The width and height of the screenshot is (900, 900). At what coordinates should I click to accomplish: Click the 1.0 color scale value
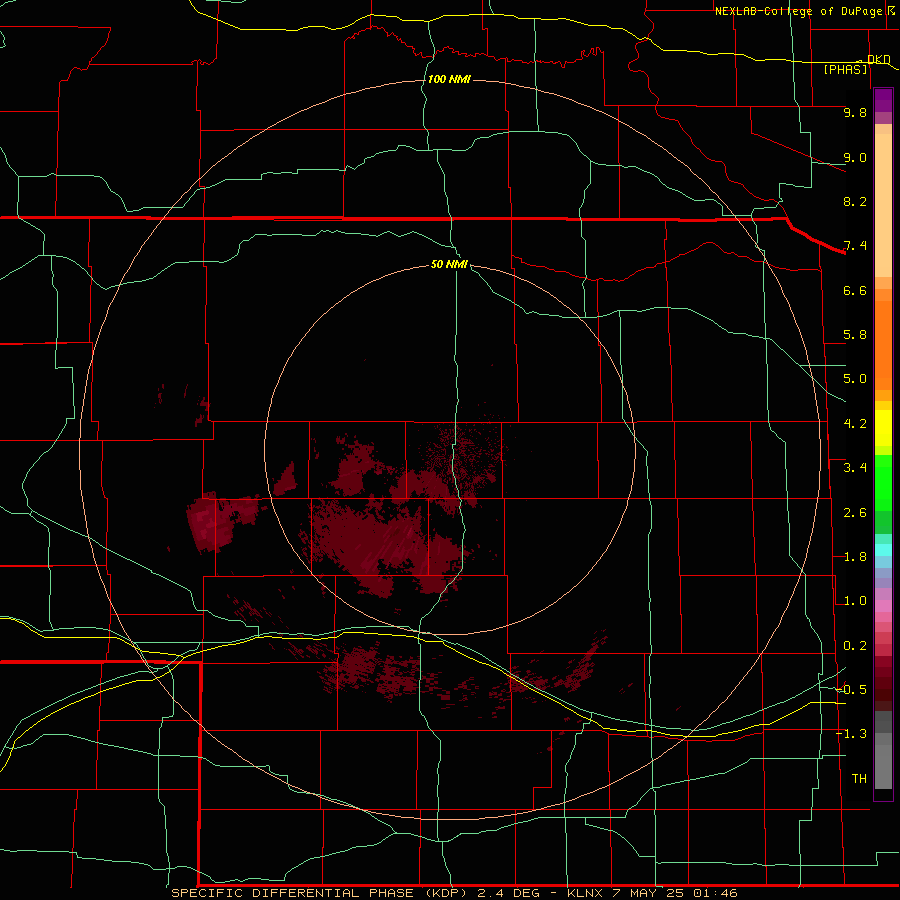click(855, 601)
